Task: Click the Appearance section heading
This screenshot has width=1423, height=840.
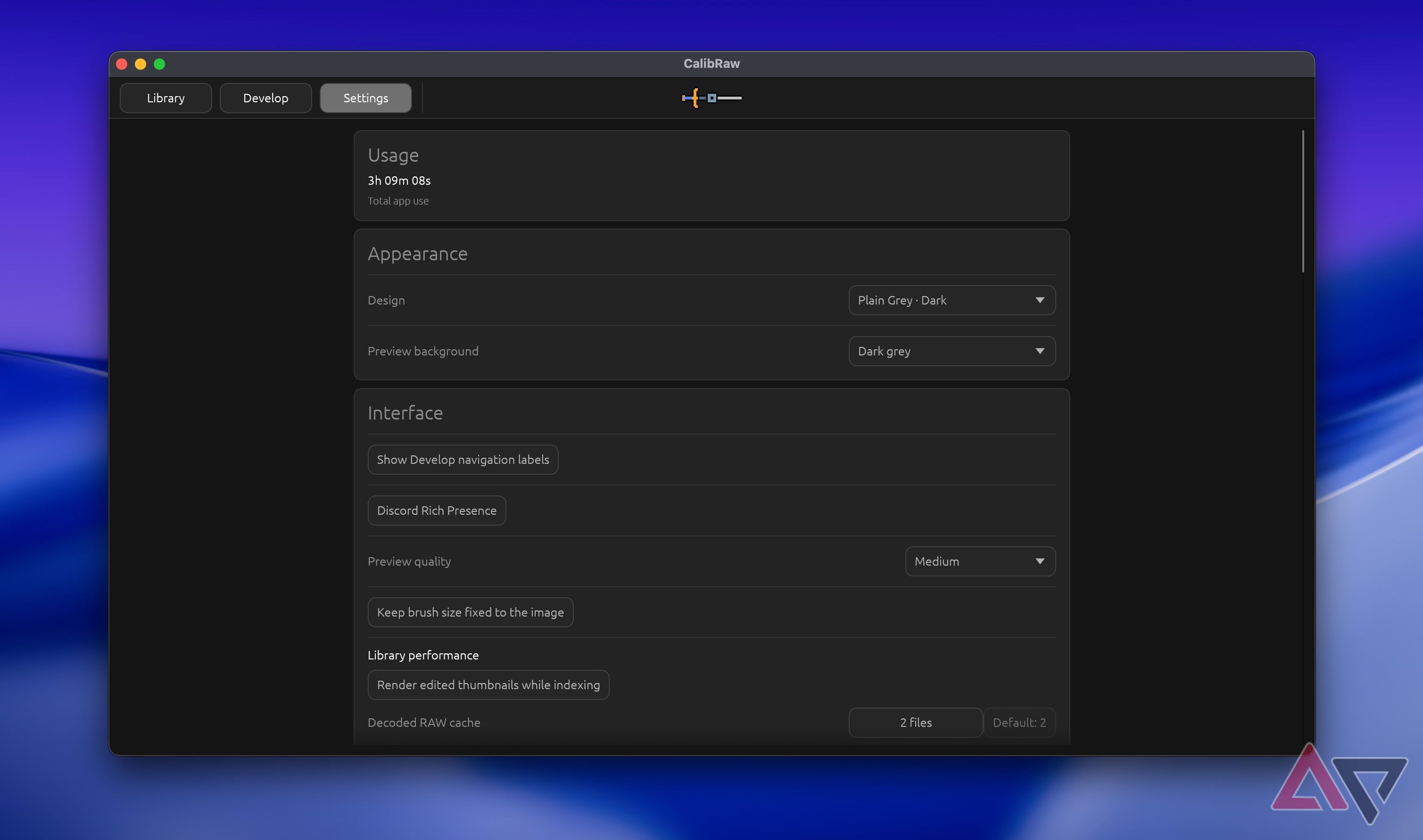Action: [417, 254]
